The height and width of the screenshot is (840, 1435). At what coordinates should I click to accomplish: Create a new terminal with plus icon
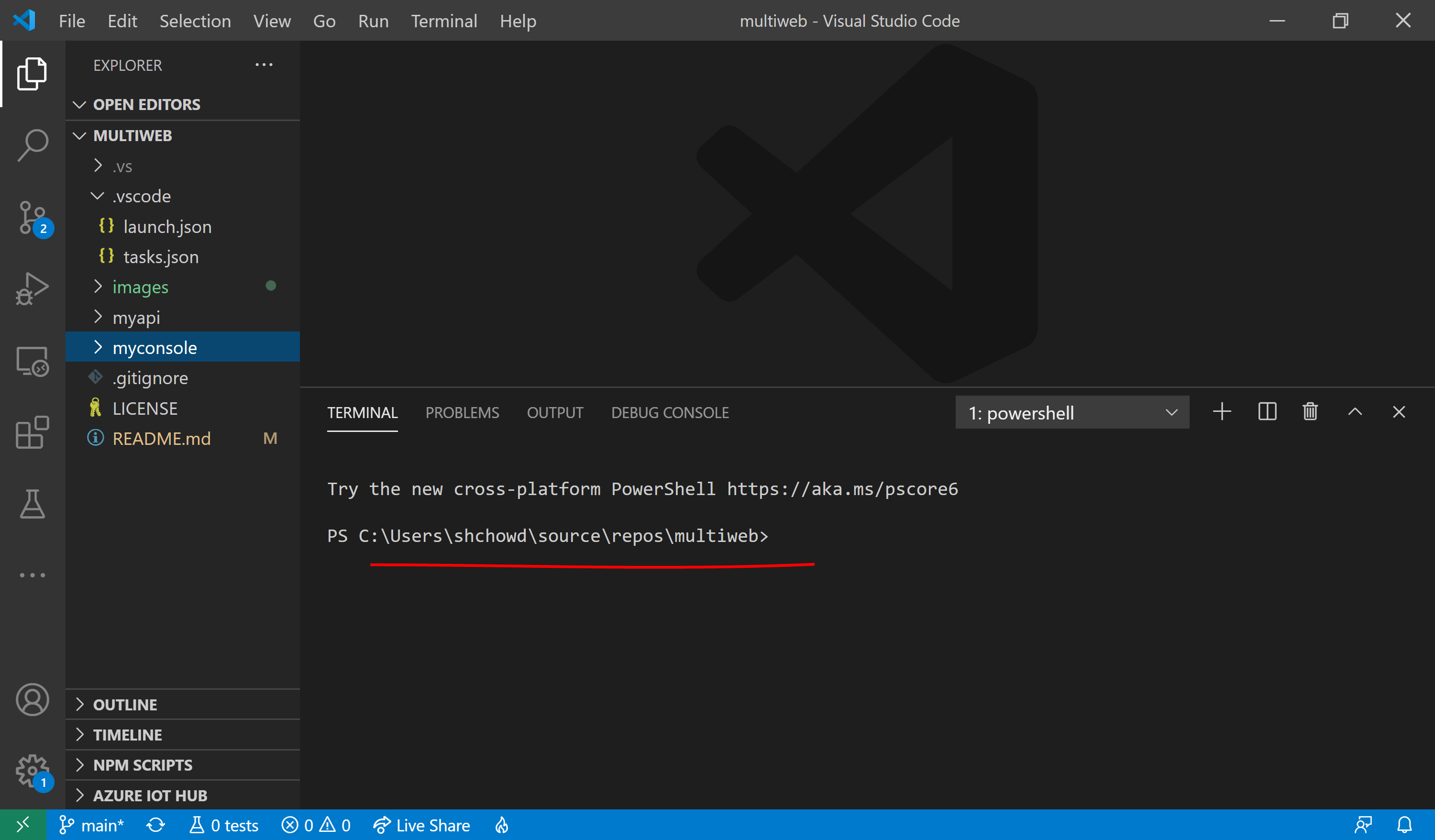click(1222, 412)
